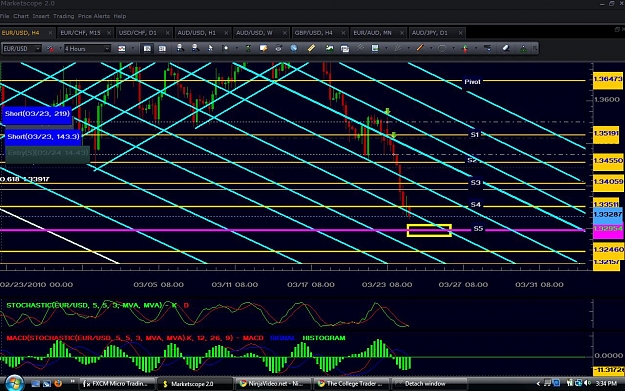
Task: Click the add label note icon
Action: click(263, 48)
